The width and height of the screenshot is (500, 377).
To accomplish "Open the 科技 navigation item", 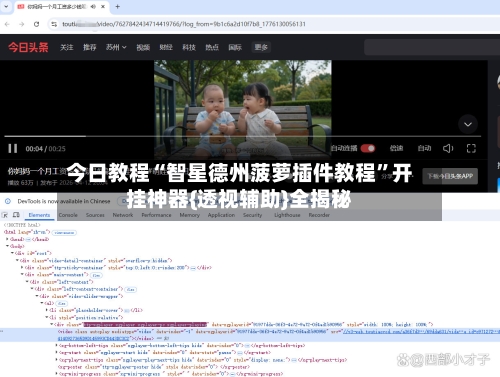I will [x=189, y=47].
